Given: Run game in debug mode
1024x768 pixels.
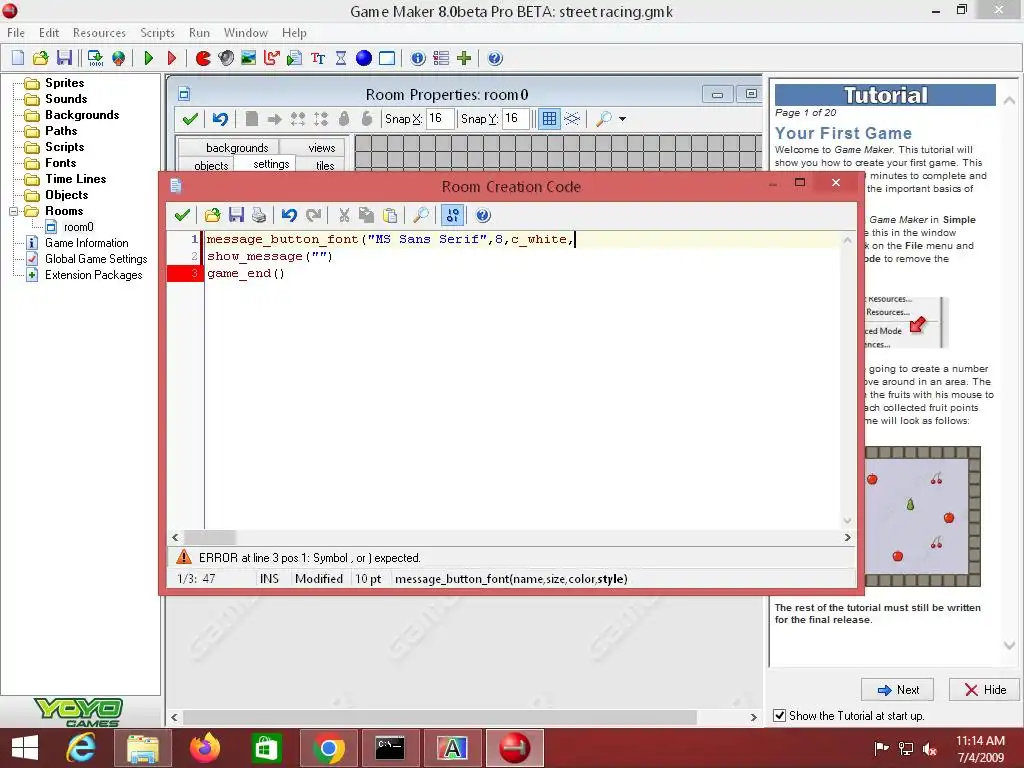Looking at the screenshot, I should (x=172, y=58).
